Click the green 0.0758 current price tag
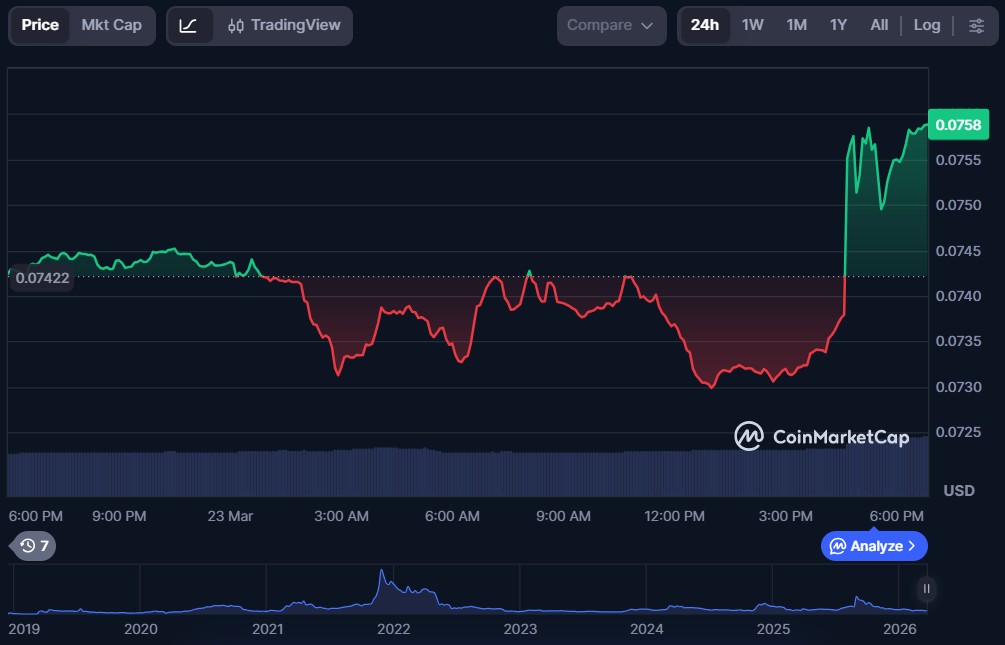Image resolution: width=1005 pixels, height=645 pixels. click(957, 125)
